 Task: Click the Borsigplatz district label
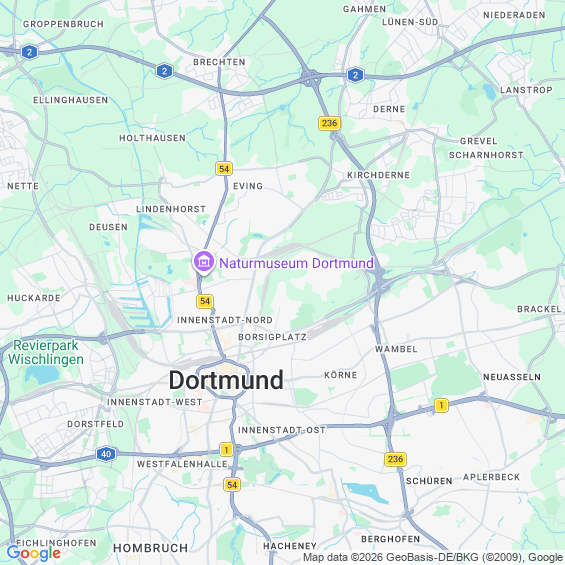[272, 337]
